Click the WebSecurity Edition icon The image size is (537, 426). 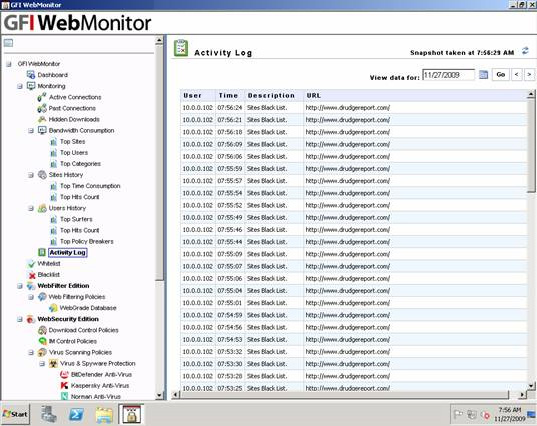click(31, 319)
